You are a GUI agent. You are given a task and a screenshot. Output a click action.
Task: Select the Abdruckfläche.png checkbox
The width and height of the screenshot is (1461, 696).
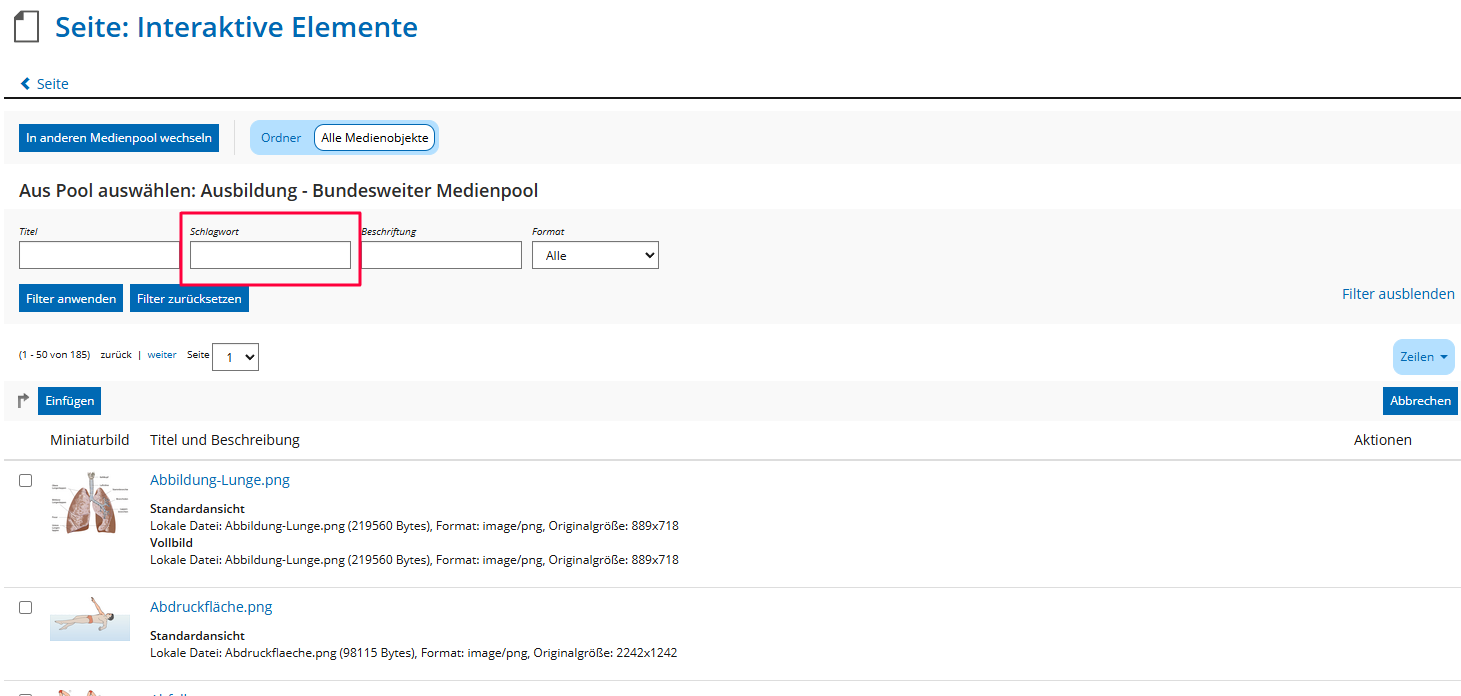26,608
